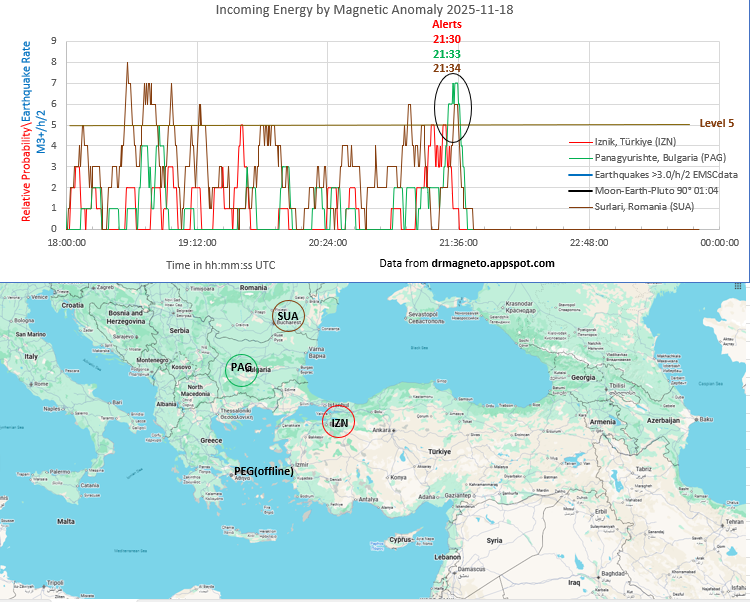The height and width of the screenshot is (602, 750).
Task: Click the North Macedonia map label
Action: coord(196,390)
